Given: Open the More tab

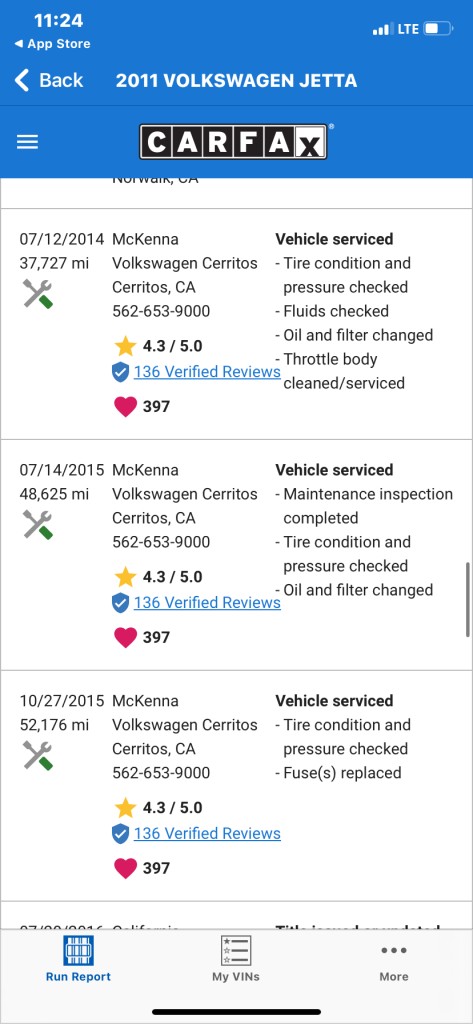Looking at the screenshot, I should click(x=394, y=962).
